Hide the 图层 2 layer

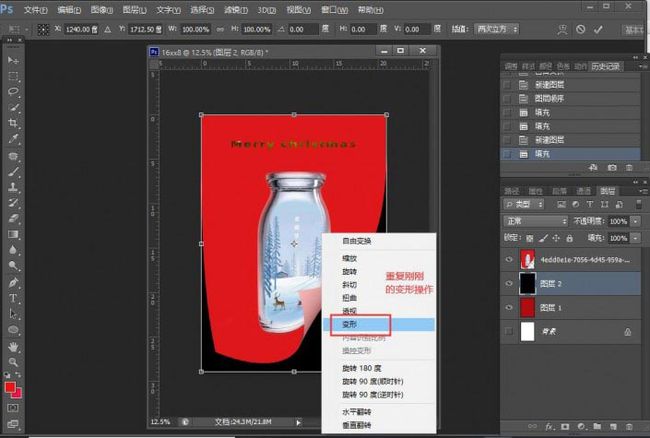click(509, 283)
